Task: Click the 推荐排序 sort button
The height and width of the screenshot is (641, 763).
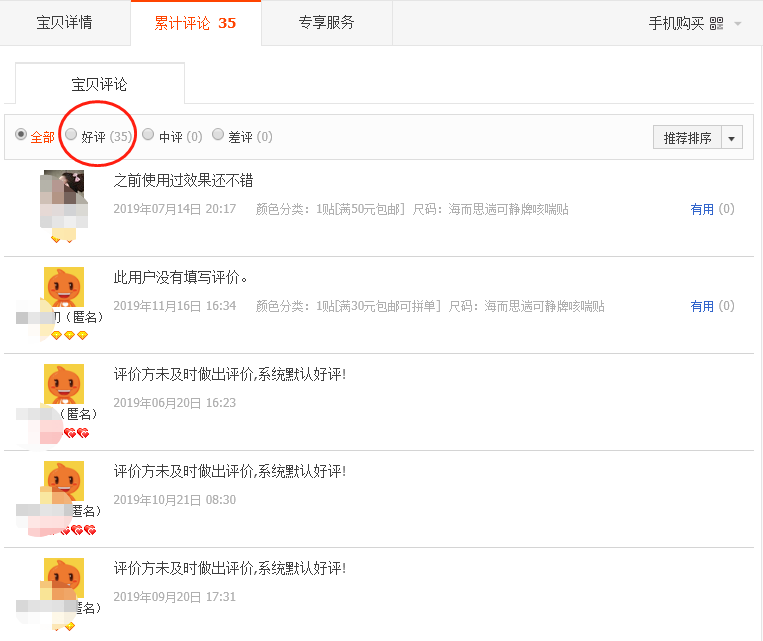Action: coord(687,138)
